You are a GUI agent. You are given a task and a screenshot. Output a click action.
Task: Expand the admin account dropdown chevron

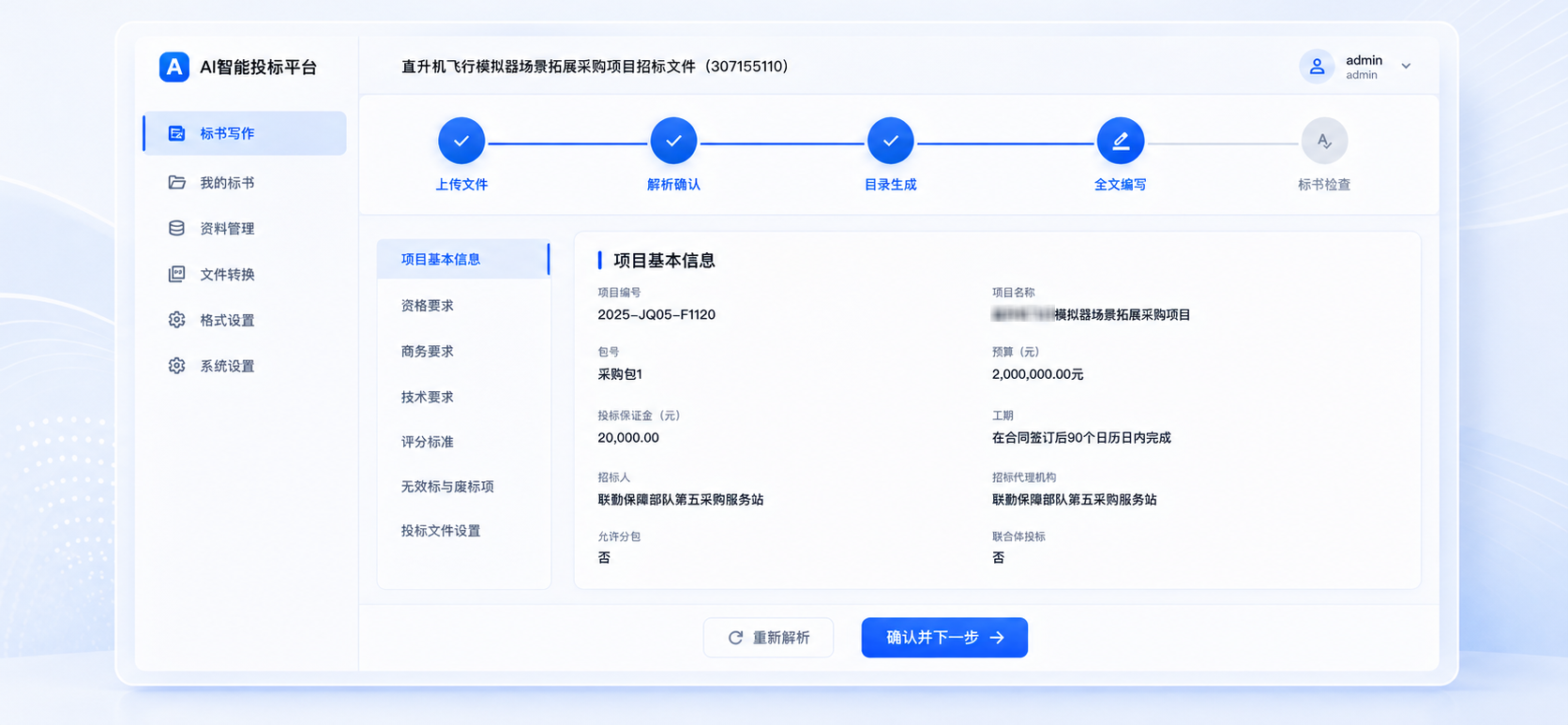point(1406,67)
